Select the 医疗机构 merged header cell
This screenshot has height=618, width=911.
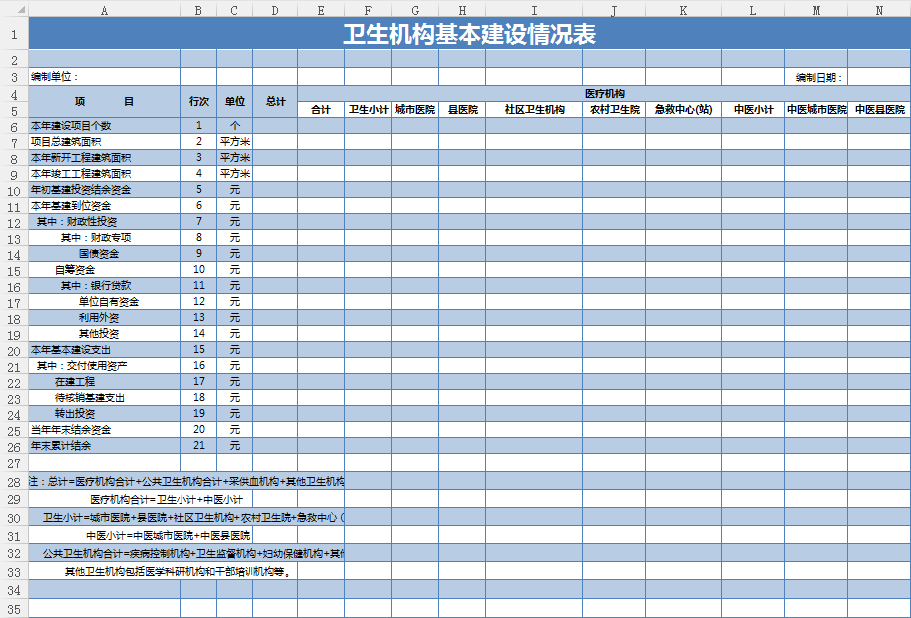click(604, 94)
